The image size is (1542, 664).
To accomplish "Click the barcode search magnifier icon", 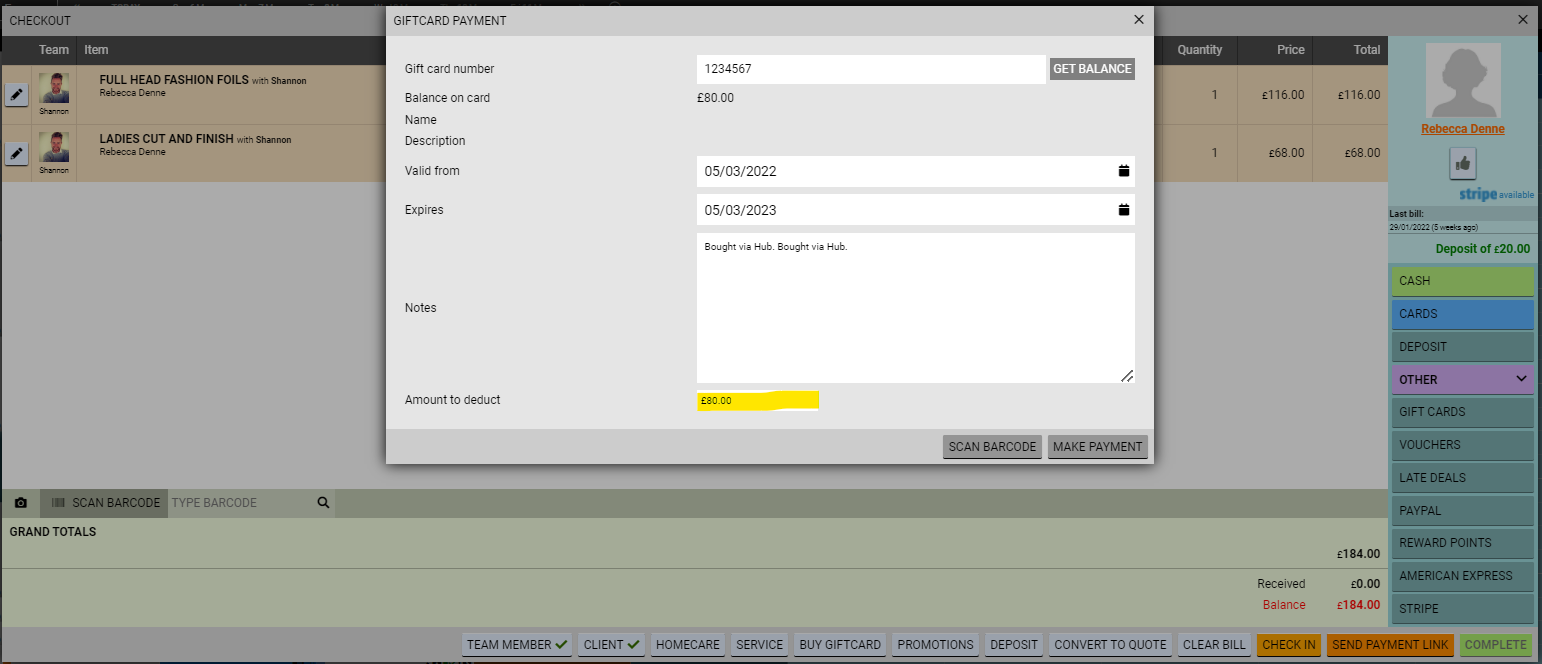I will pyautogui.click(x=323, y=503).
